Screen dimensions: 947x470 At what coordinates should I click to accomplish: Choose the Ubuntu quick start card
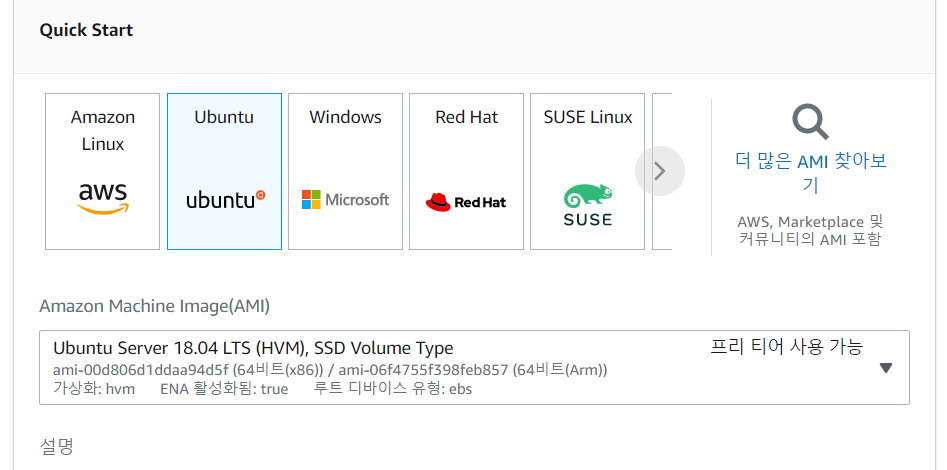[x=224, y=172]
